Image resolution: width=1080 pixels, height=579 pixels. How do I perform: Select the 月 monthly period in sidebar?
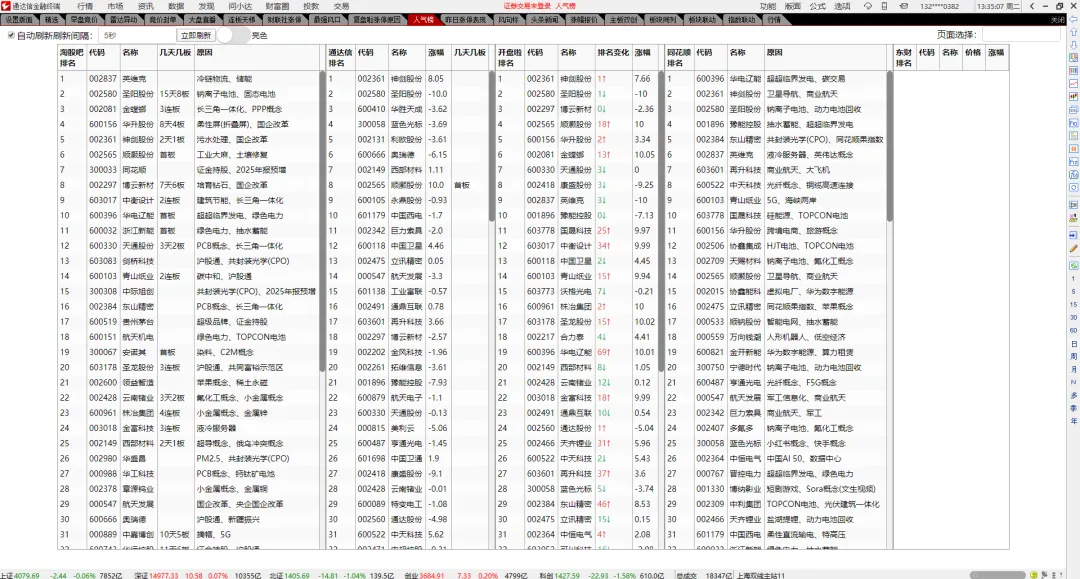click(1073, 370)
